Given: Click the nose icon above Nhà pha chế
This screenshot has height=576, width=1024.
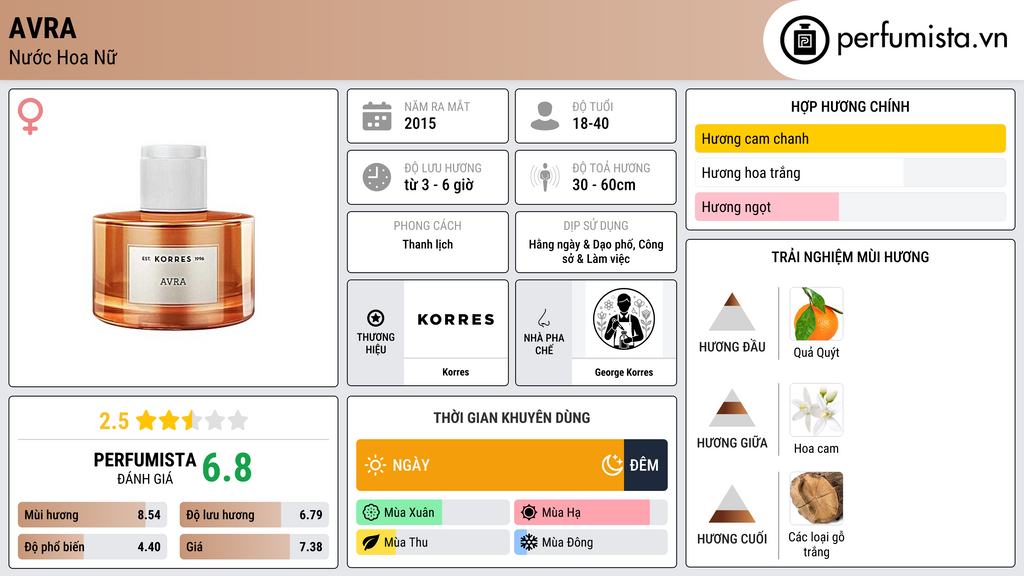Looking at the screenshot, I should (x=543, y=318).
